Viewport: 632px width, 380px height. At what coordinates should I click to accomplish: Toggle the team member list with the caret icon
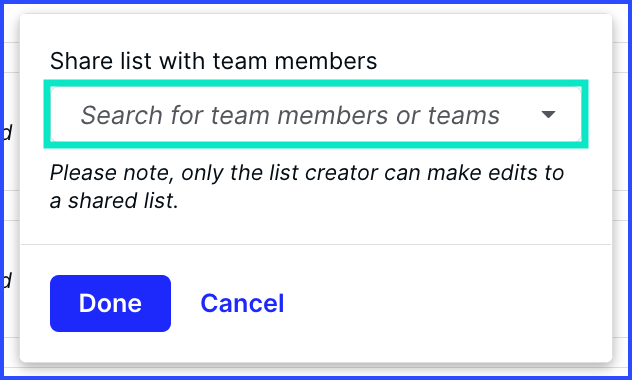tap(548, 115)
